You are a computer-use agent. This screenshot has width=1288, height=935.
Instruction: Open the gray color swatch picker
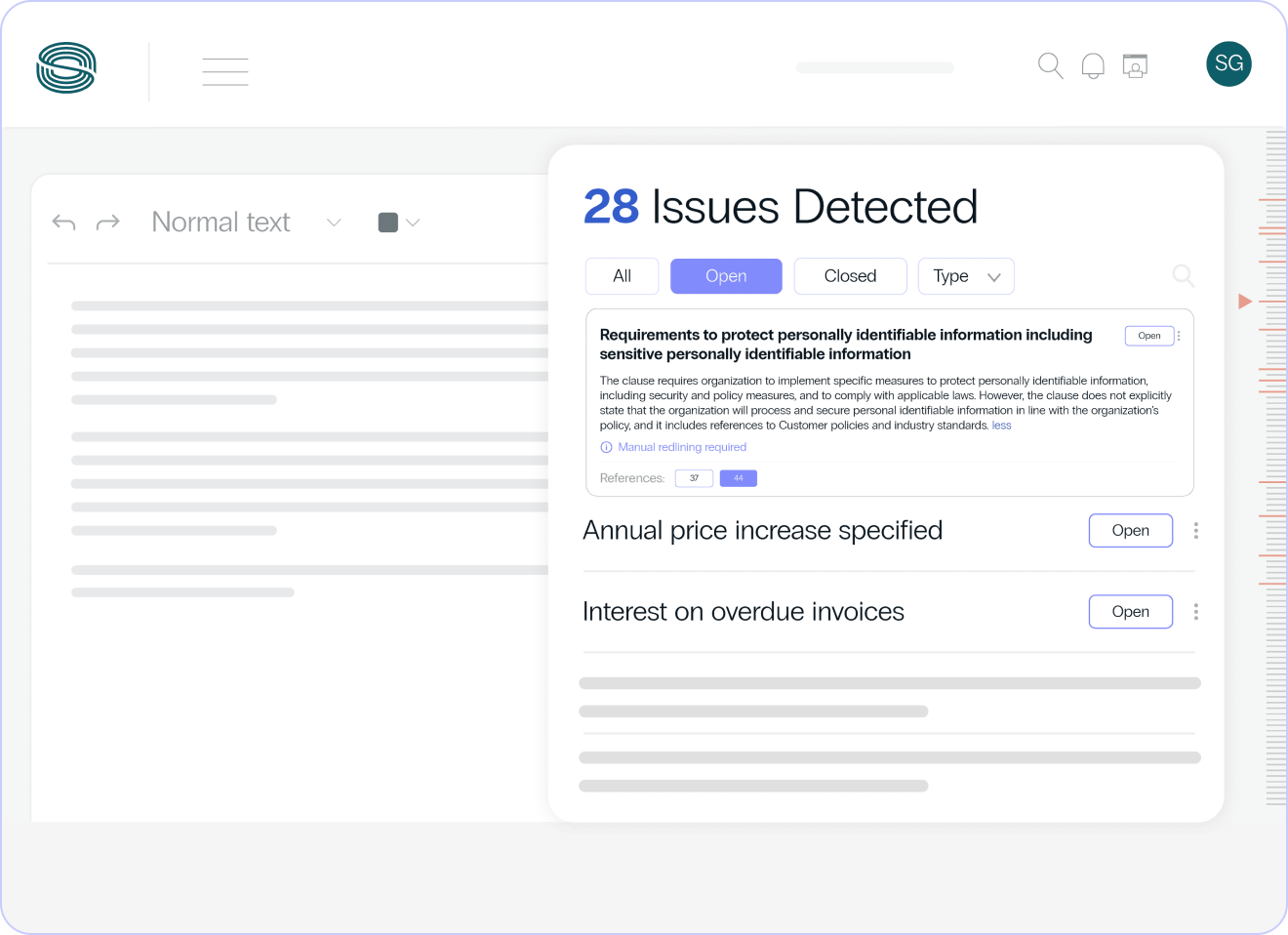(387, 223)
